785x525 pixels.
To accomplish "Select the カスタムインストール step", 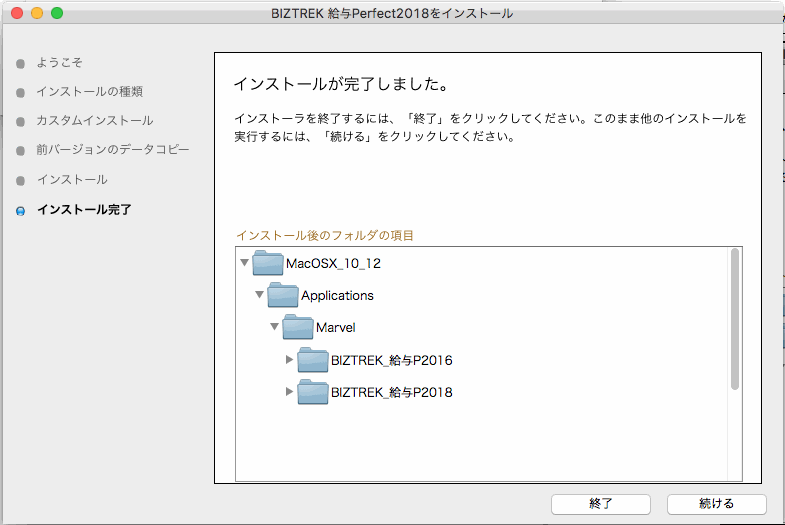I will click(x=94, y=121).
